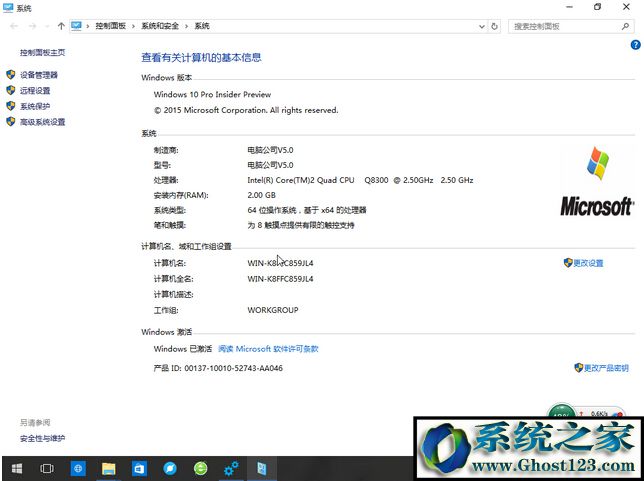Click the 系统 window title icon

pos(8,7)
